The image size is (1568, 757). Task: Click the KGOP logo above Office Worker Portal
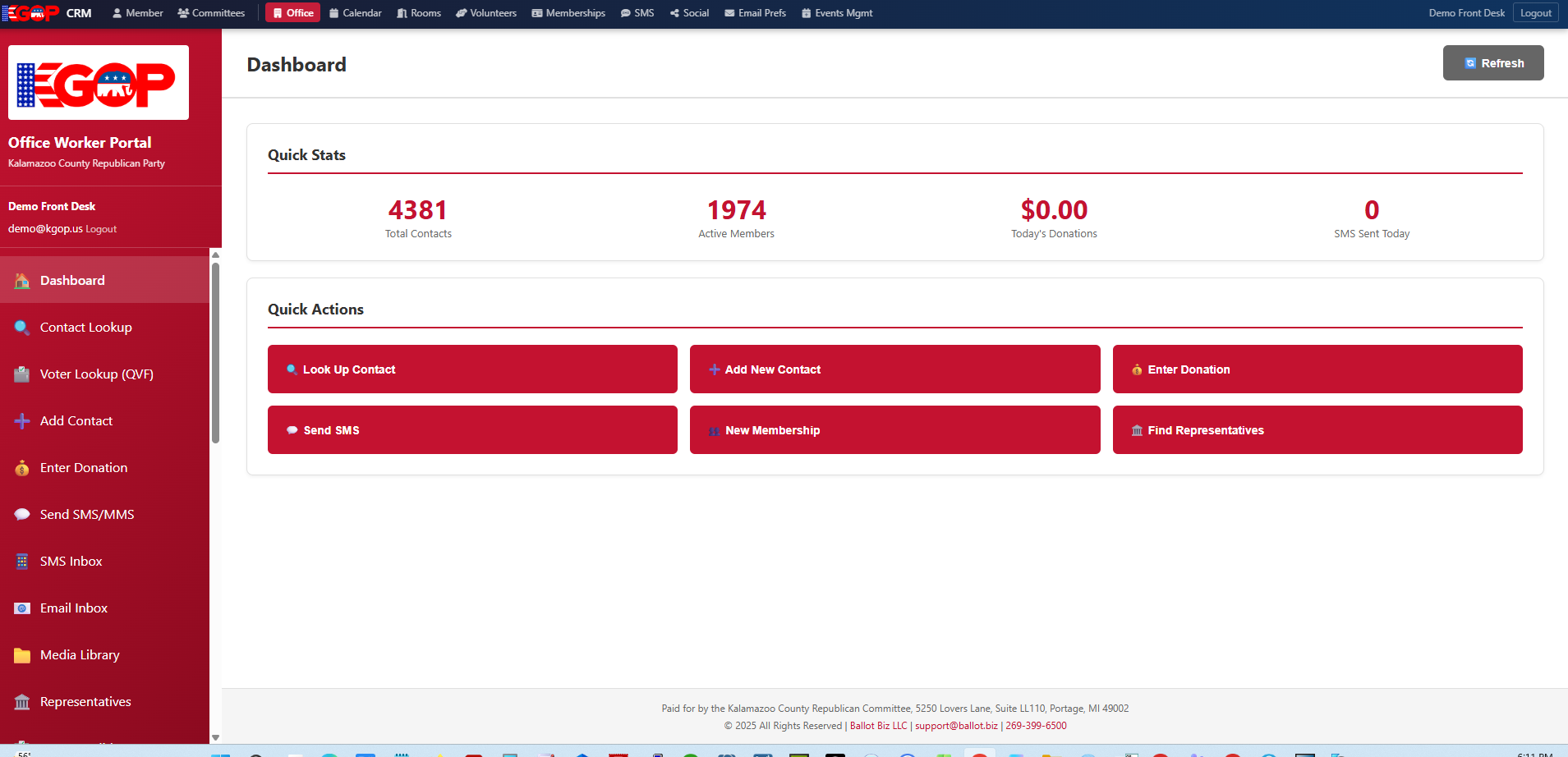point(98,82)
